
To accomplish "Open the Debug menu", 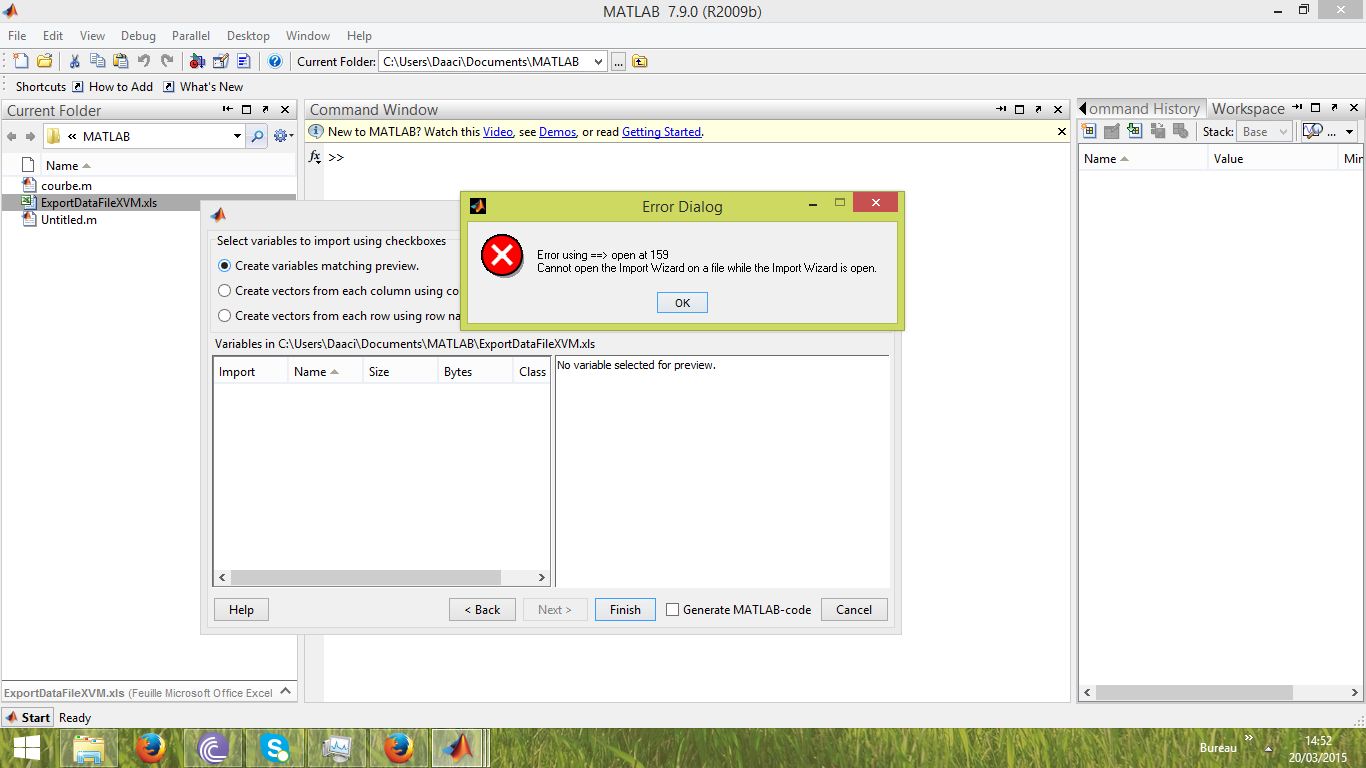I will coord(138,36).
